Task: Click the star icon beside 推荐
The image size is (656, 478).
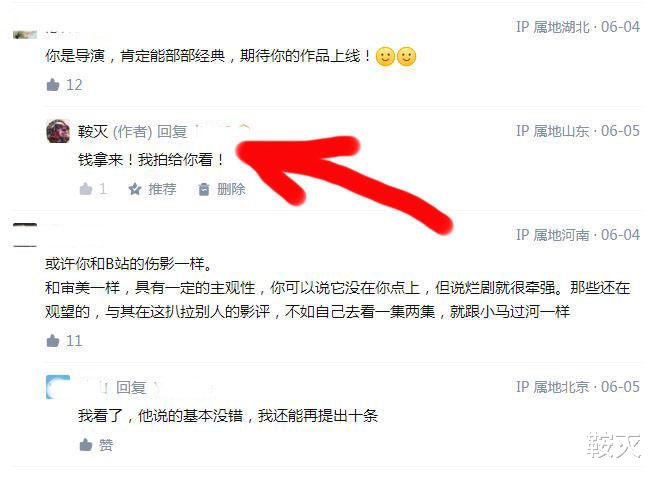Action: (x=135, y=189)
